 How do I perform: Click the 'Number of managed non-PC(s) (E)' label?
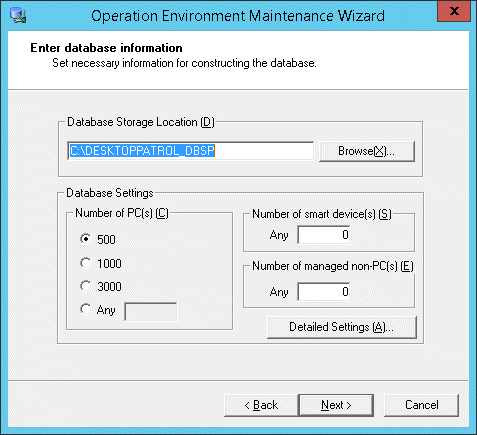coord(333,266)
